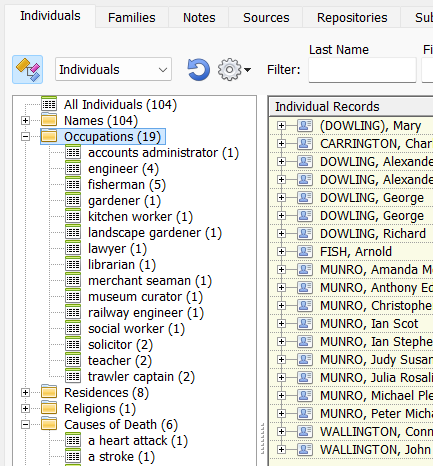Image resolution: width=433 pixels, height=466 pixels.
Task: Open the gear settings dropdown
Action: coord(234,70)
